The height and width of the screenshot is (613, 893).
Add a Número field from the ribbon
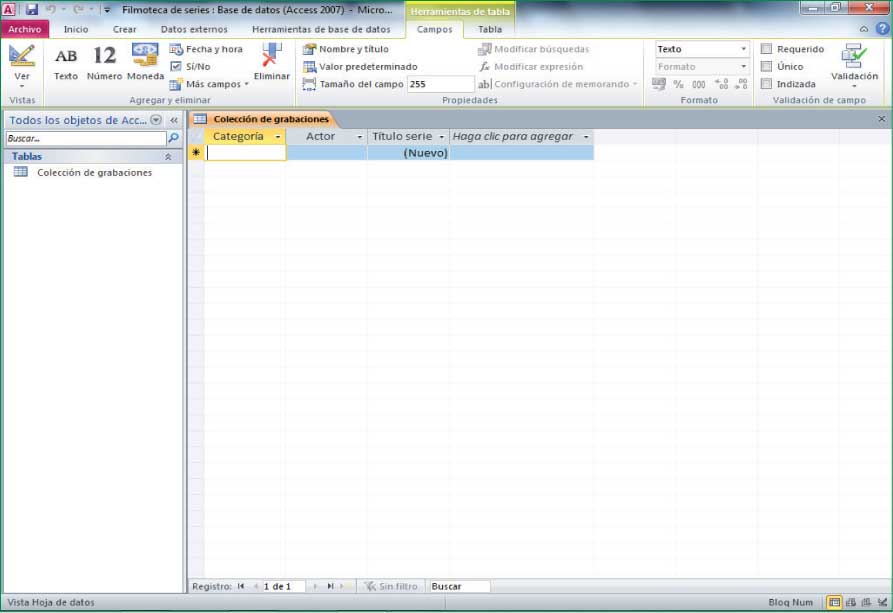click(x=104, y=63)
